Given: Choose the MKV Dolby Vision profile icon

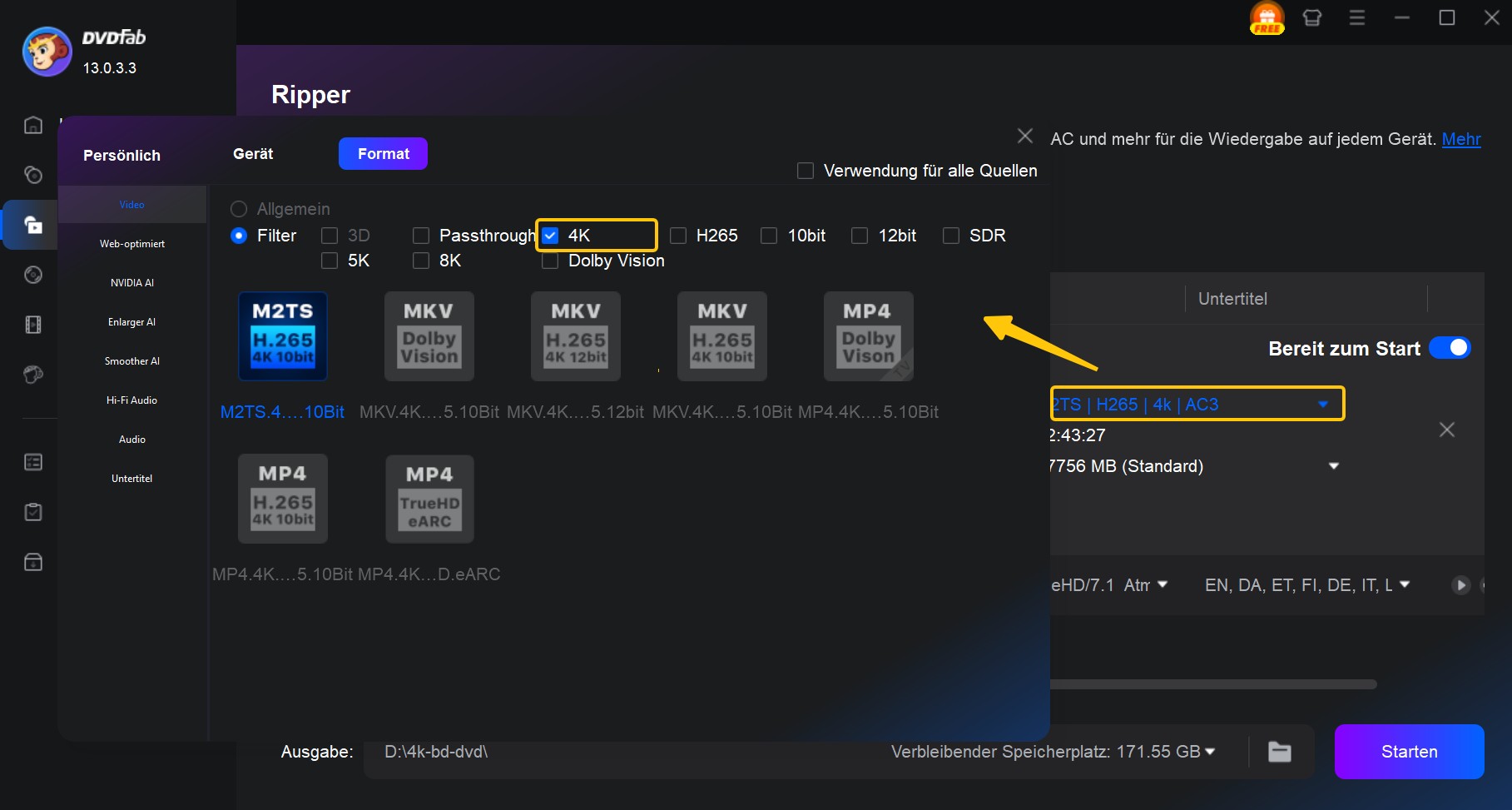Looking at the screenshot, I should (x=429, y=336).
